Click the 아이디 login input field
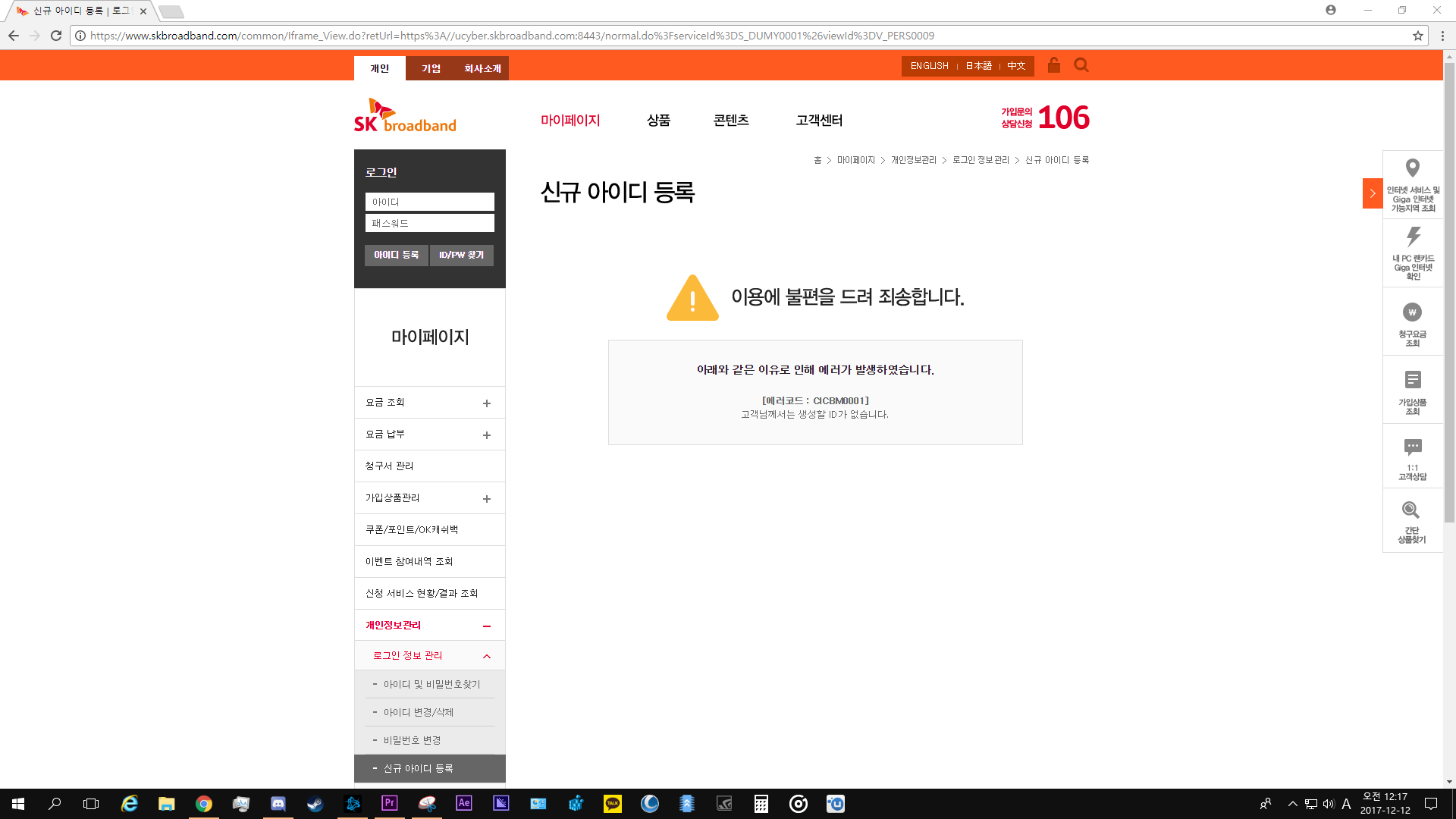 [429, 202]
